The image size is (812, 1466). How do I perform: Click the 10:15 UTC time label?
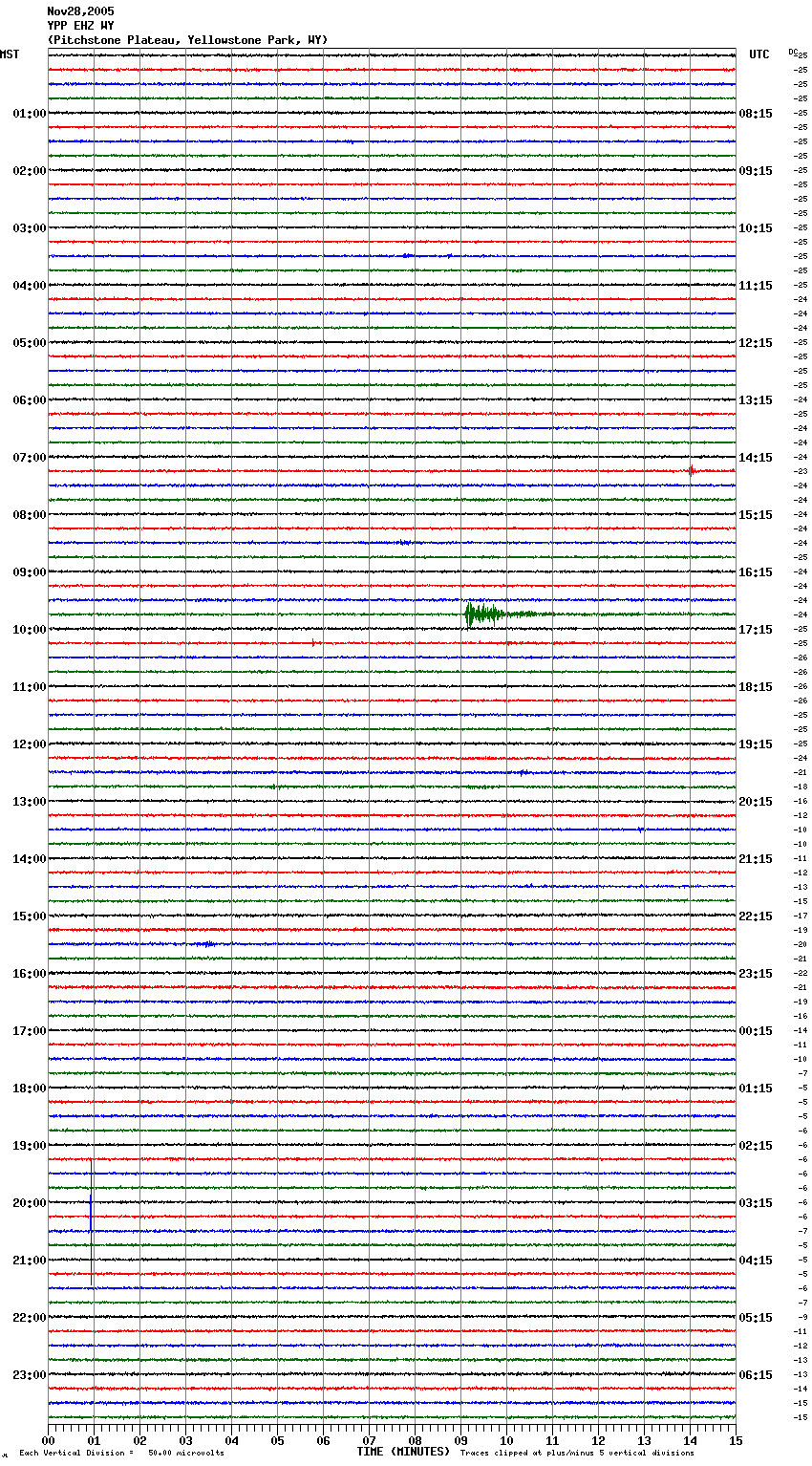click(x=756, y=228)
